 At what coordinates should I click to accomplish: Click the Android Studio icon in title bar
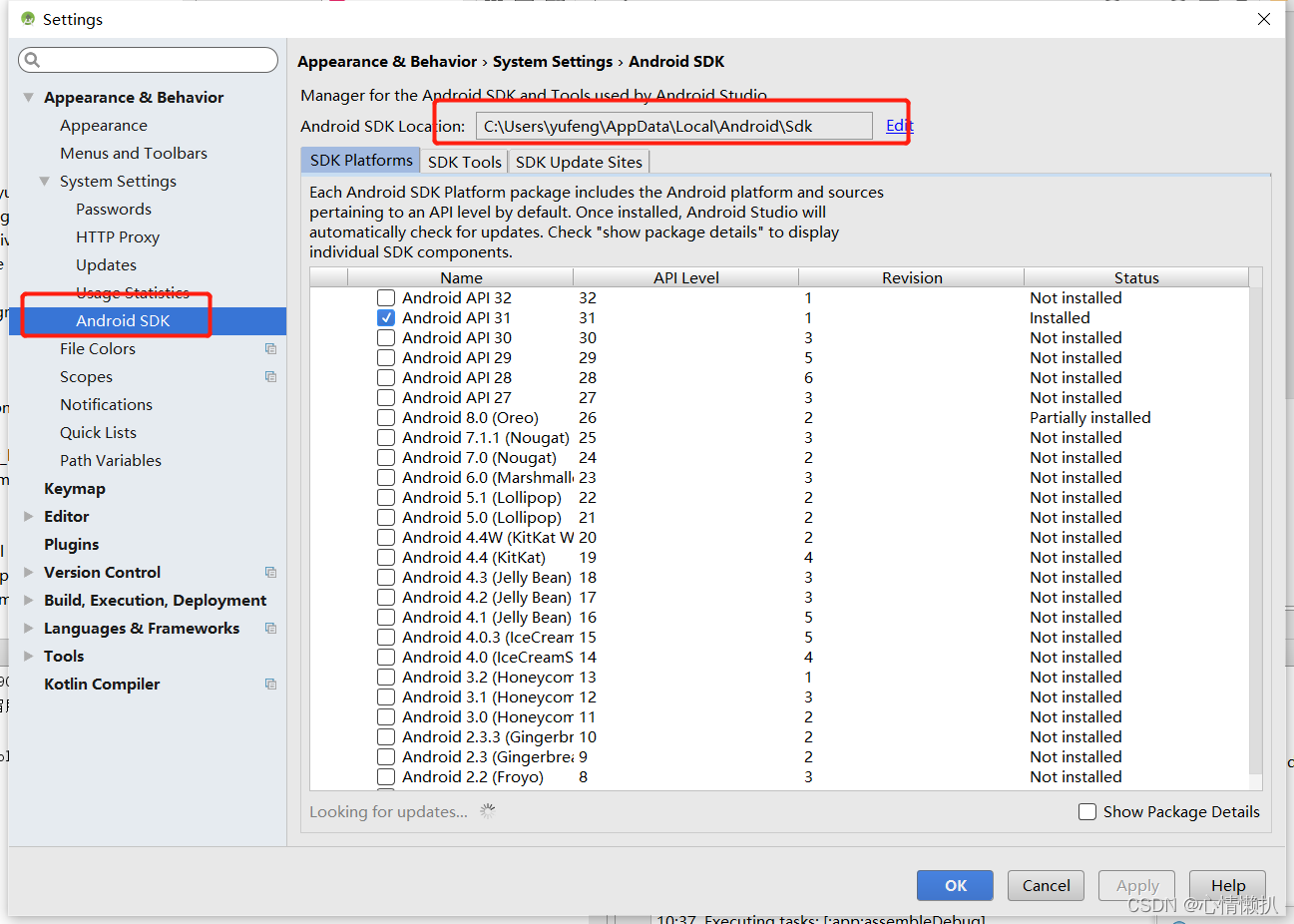click(x=28, y=19)
